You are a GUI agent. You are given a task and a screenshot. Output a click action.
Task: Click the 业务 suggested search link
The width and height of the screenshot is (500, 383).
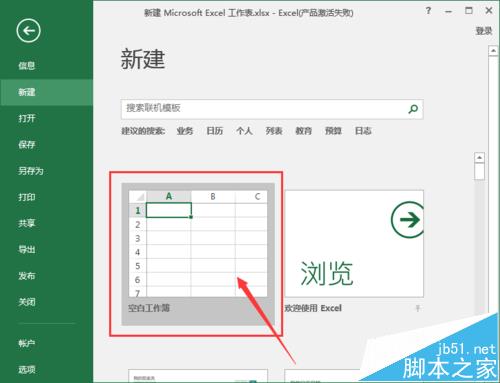(185, 131)
